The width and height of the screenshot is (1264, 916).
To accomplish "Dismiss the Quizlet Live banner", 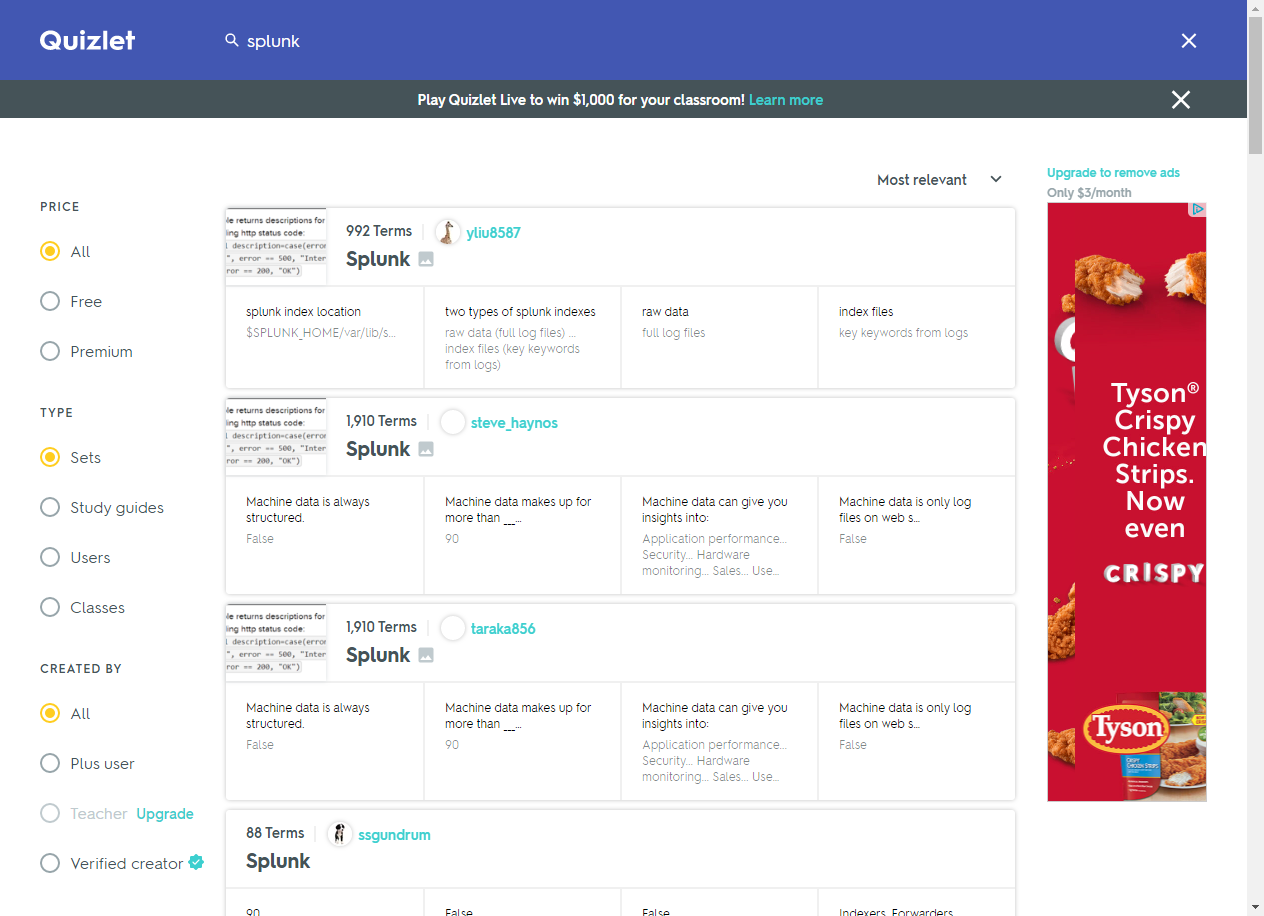I will pos(1181,99).
